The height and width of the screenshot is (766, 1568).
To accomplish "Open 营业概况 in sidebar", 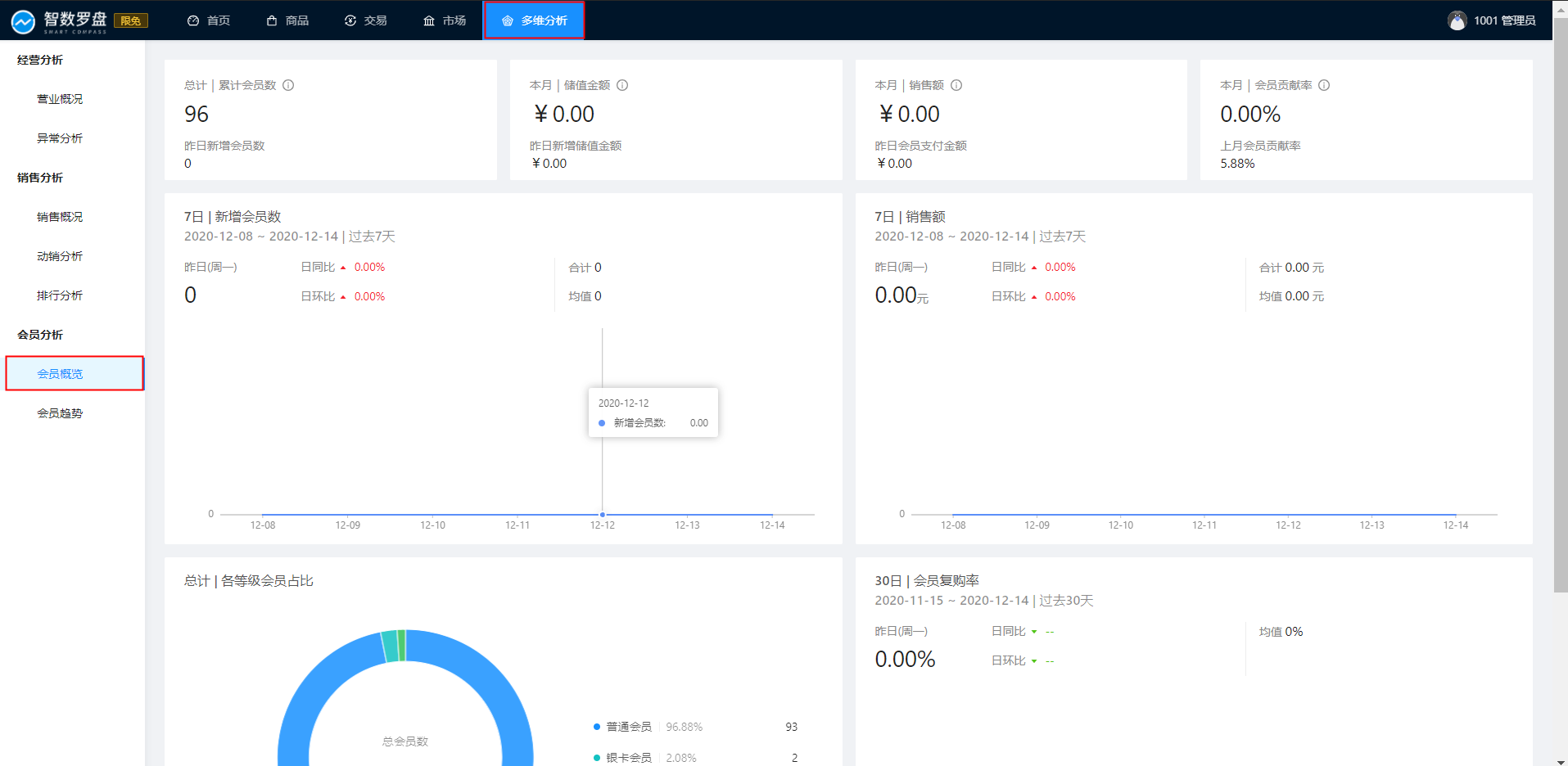I will pos(60,99).
